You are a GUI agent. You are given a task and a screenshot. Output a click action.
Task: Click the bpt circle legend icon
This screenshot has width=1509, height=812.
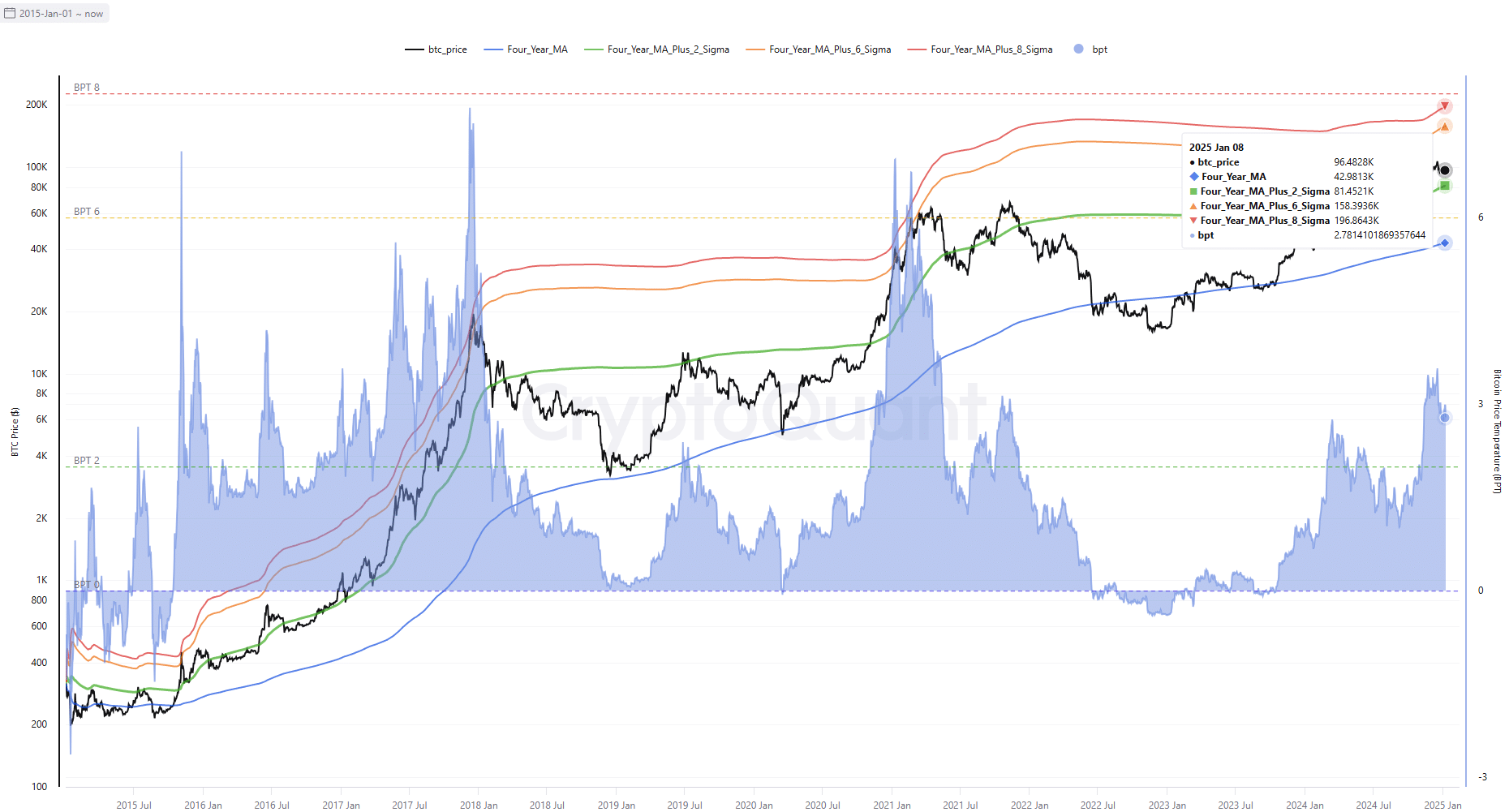[1078, 49]
